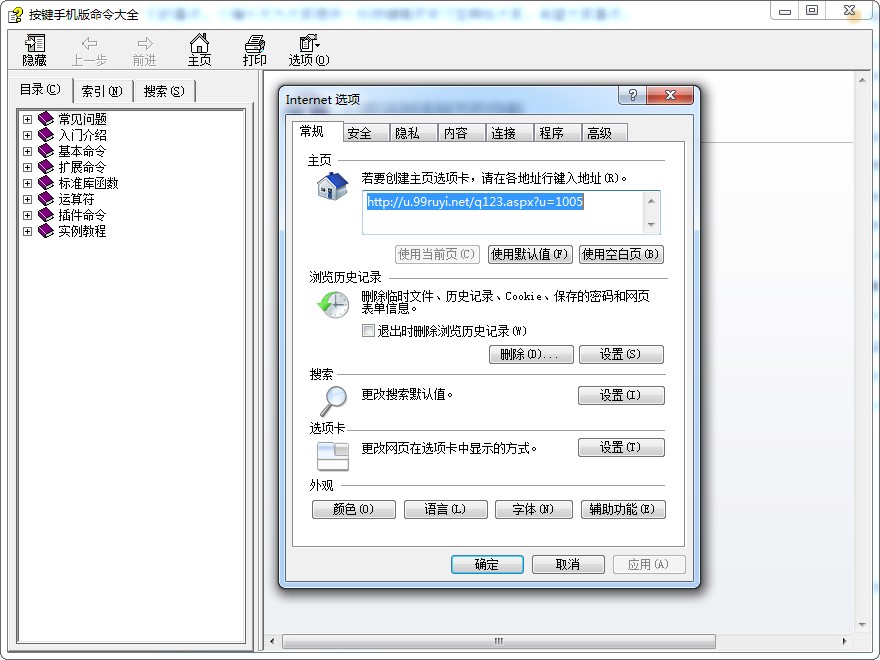Click the purple book icon beside 常见问题
This screenshot has height=660, width=880.
[x=45, y=119]
